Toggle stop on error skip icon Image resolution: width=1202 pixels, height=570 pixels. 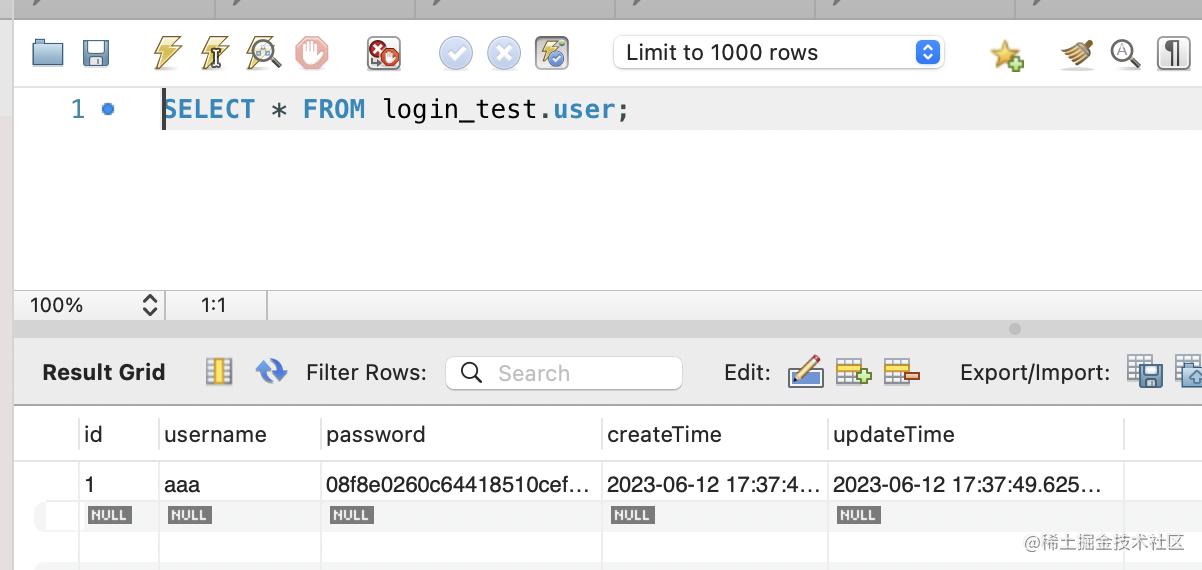(x=383, y=53)
